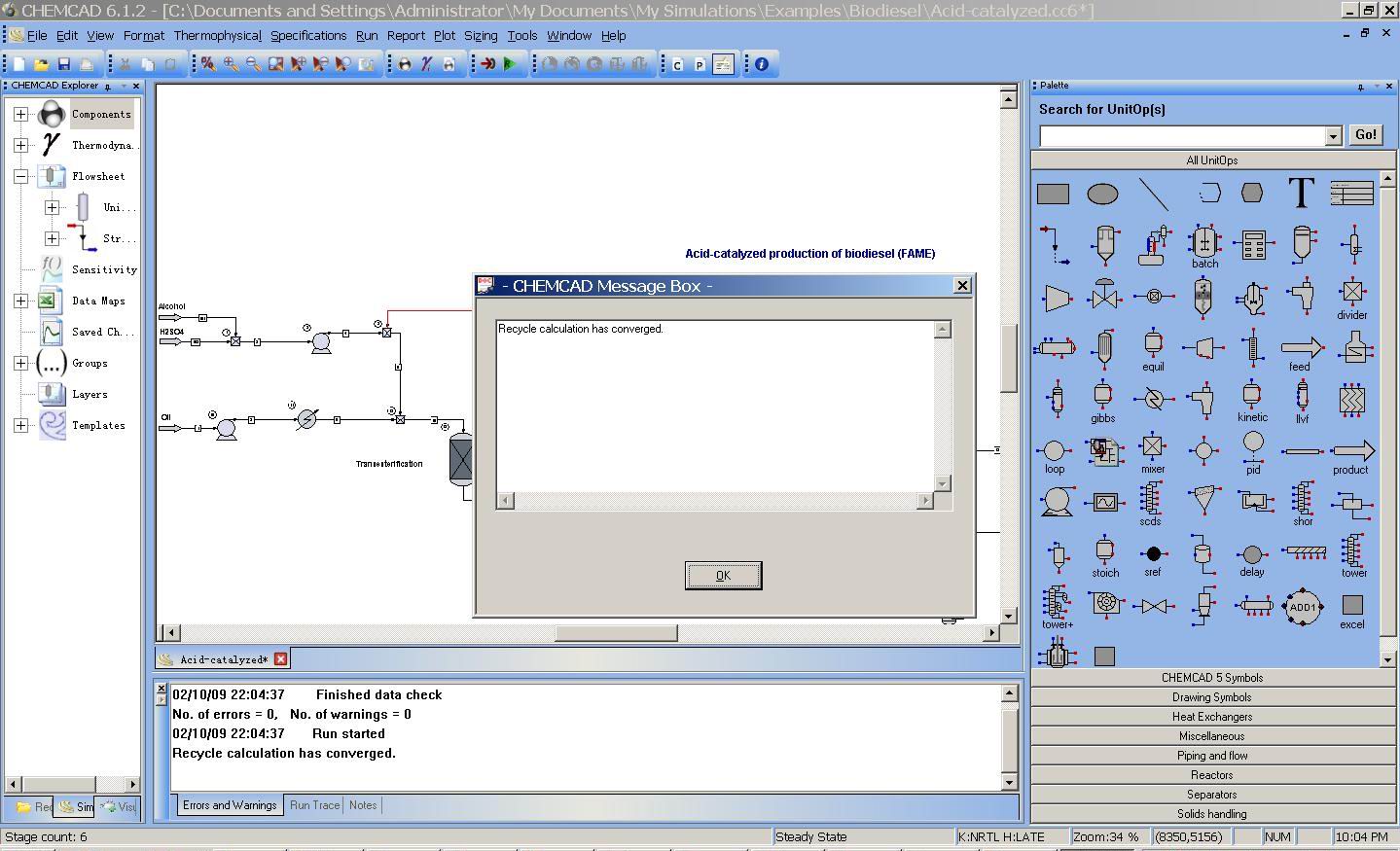Select the pid controller icon in palette
Image resolution: width=1400 pixels, height=851 pixels.
click(x=1253, y=453)
